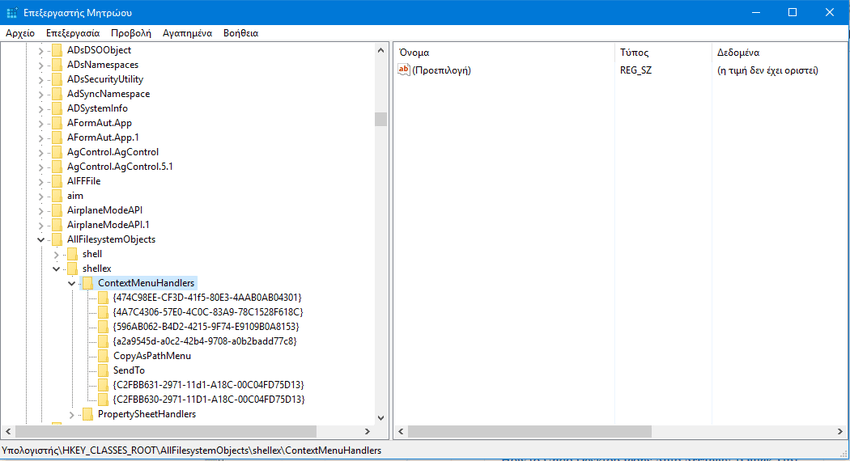Open the Προβολή menu

[x=131, y=33]
